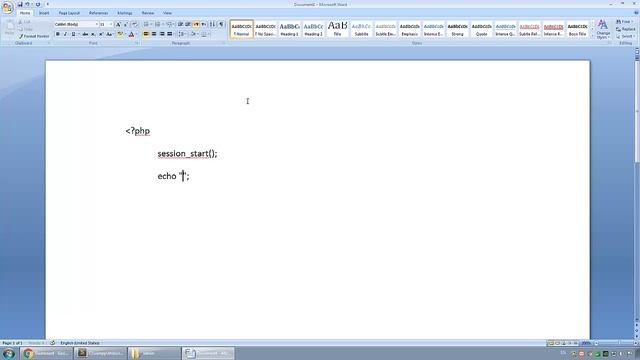Apply the Subtitle style
This screenshot has height=360, width=640.
[362, 29]
